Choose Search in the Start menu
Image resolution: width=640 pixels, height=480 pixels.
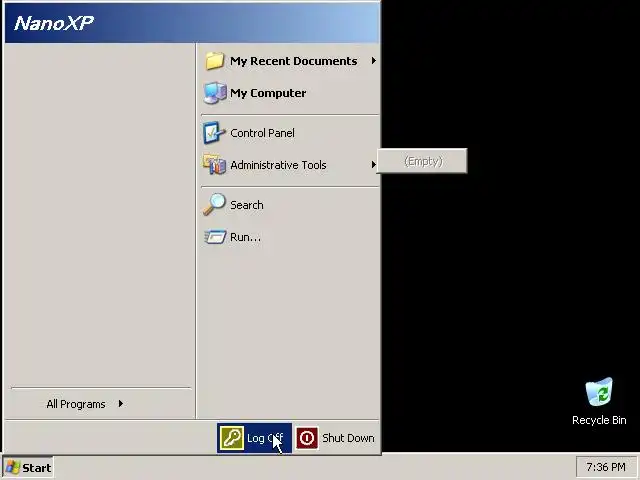click(290, 204)
